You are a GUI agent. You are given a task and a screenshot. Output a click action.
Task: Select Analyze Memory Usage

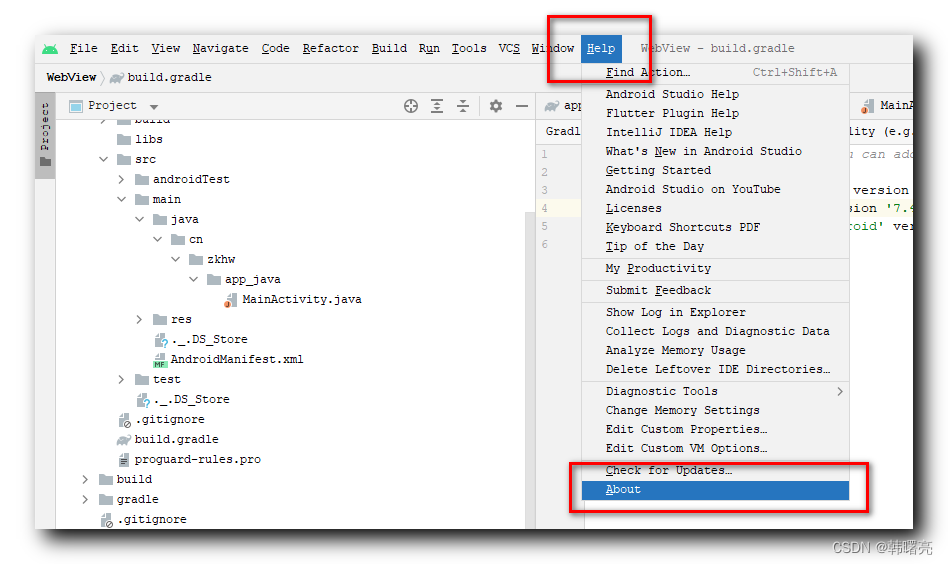tap(715, 351)
